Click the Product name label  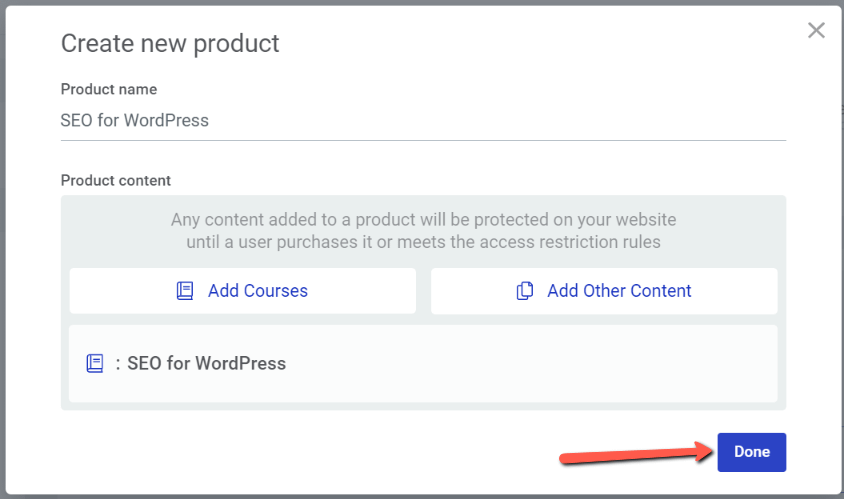[x=109, y=89]
